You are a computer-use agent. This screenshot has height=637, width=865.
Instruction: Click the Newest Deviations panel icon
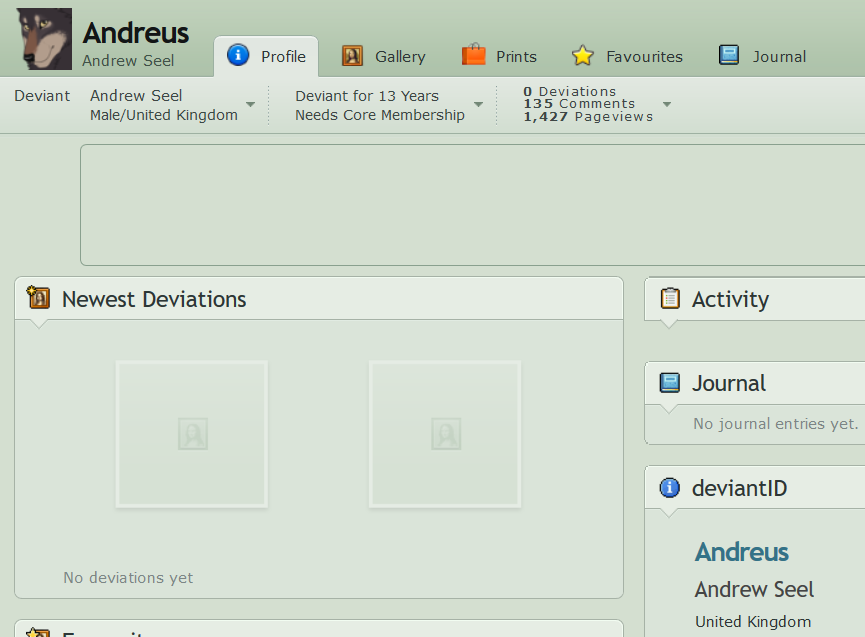tap(38, 298)
